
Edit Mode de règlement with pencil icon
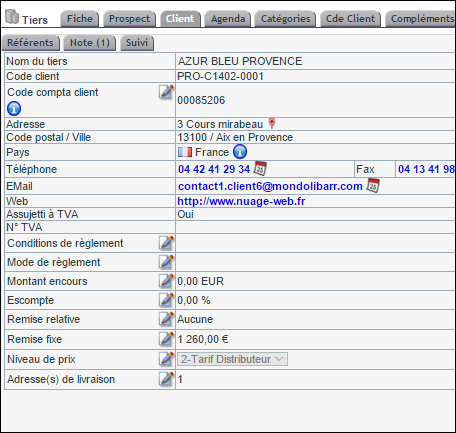(166, 262)
